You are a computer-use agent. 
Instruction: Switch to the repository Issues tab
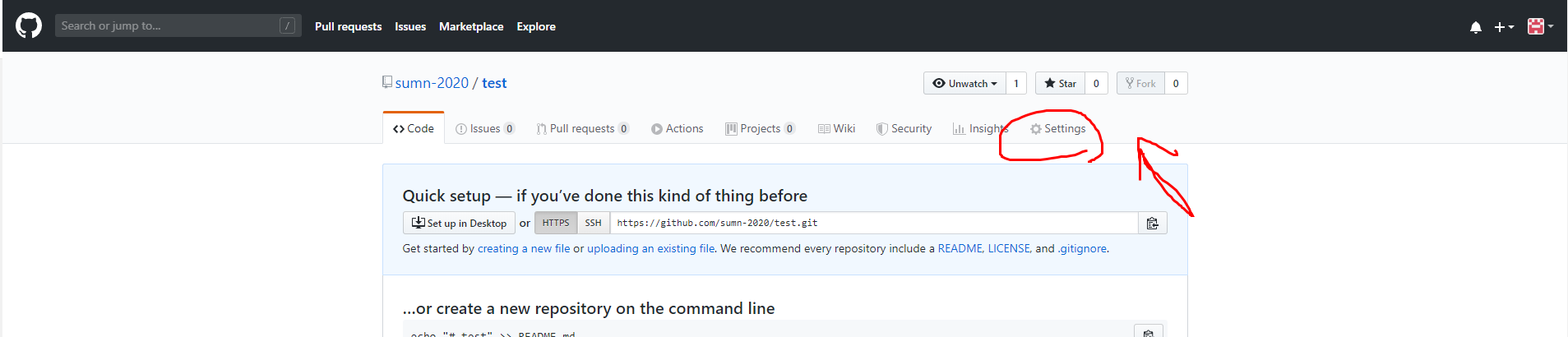(485, 128)
